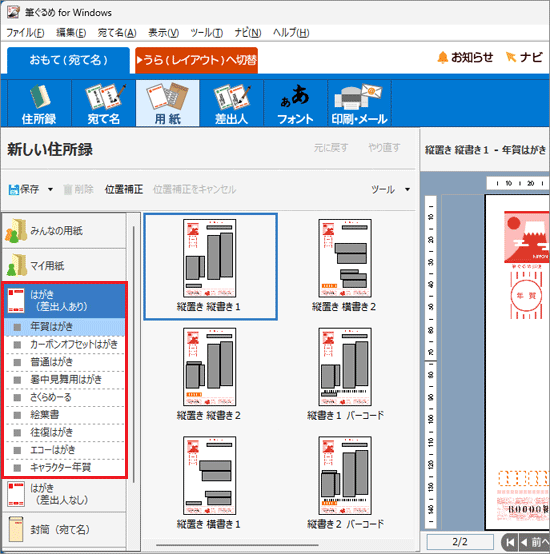Click 元に戻す undo
This screenshot has width=550, height=554.
tap(331, 148)
